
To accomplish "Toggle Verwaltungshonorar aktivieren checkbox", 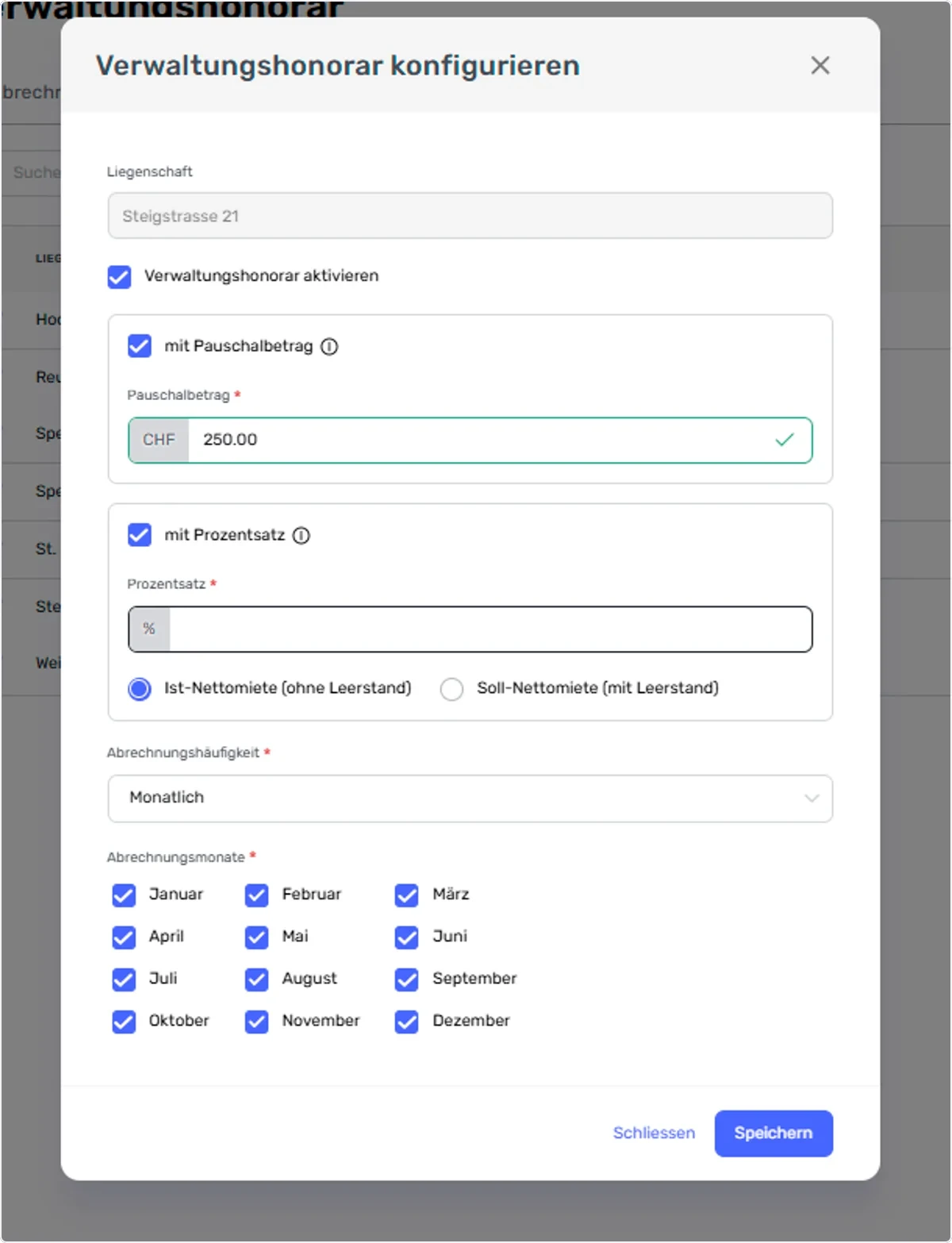I will coord(120,277).
